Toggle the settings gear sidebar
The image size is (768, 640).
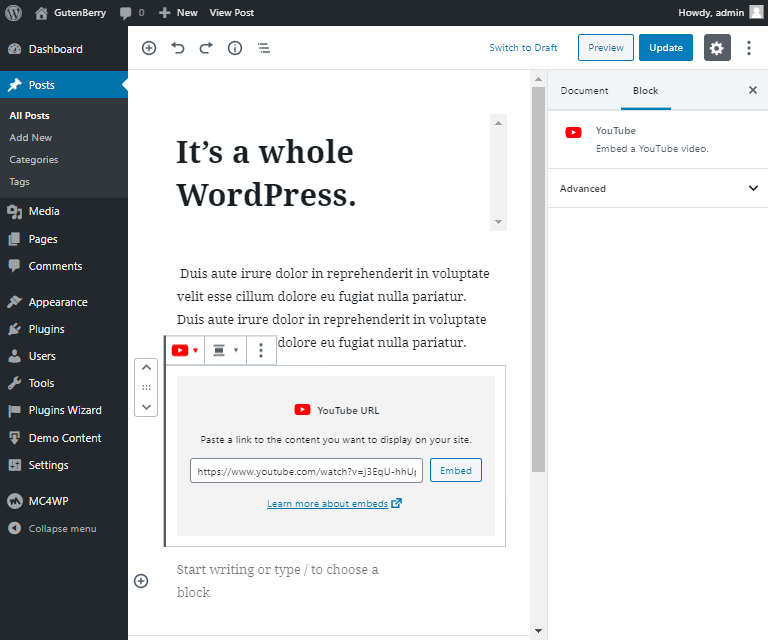click(717, 47)
